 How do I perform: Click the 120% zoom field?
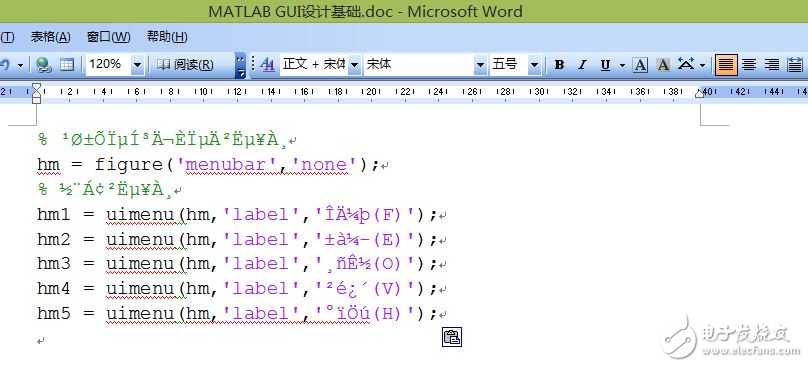[x=108, y=65]
